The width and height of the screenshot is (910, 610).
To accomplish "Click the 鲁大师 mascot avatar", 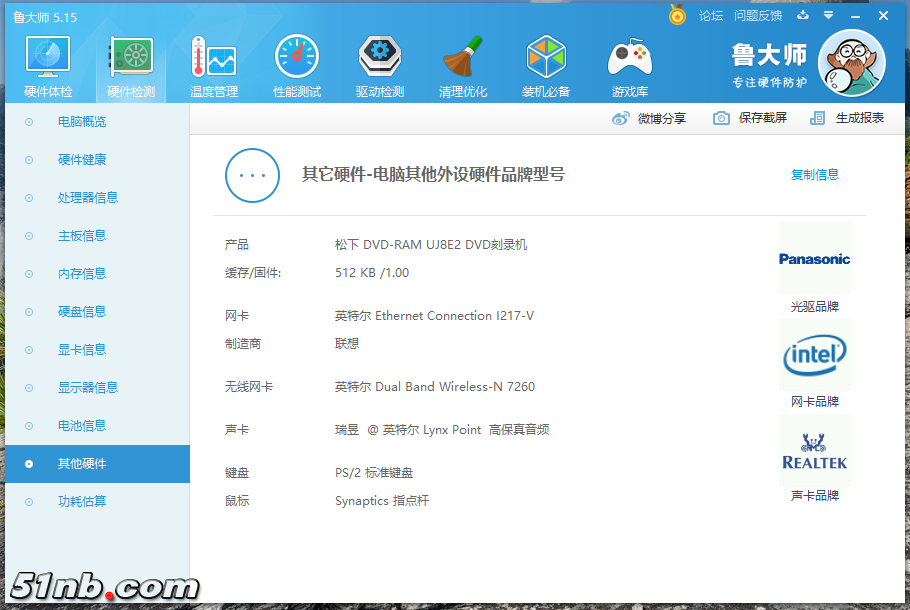I will coord(851,64).
